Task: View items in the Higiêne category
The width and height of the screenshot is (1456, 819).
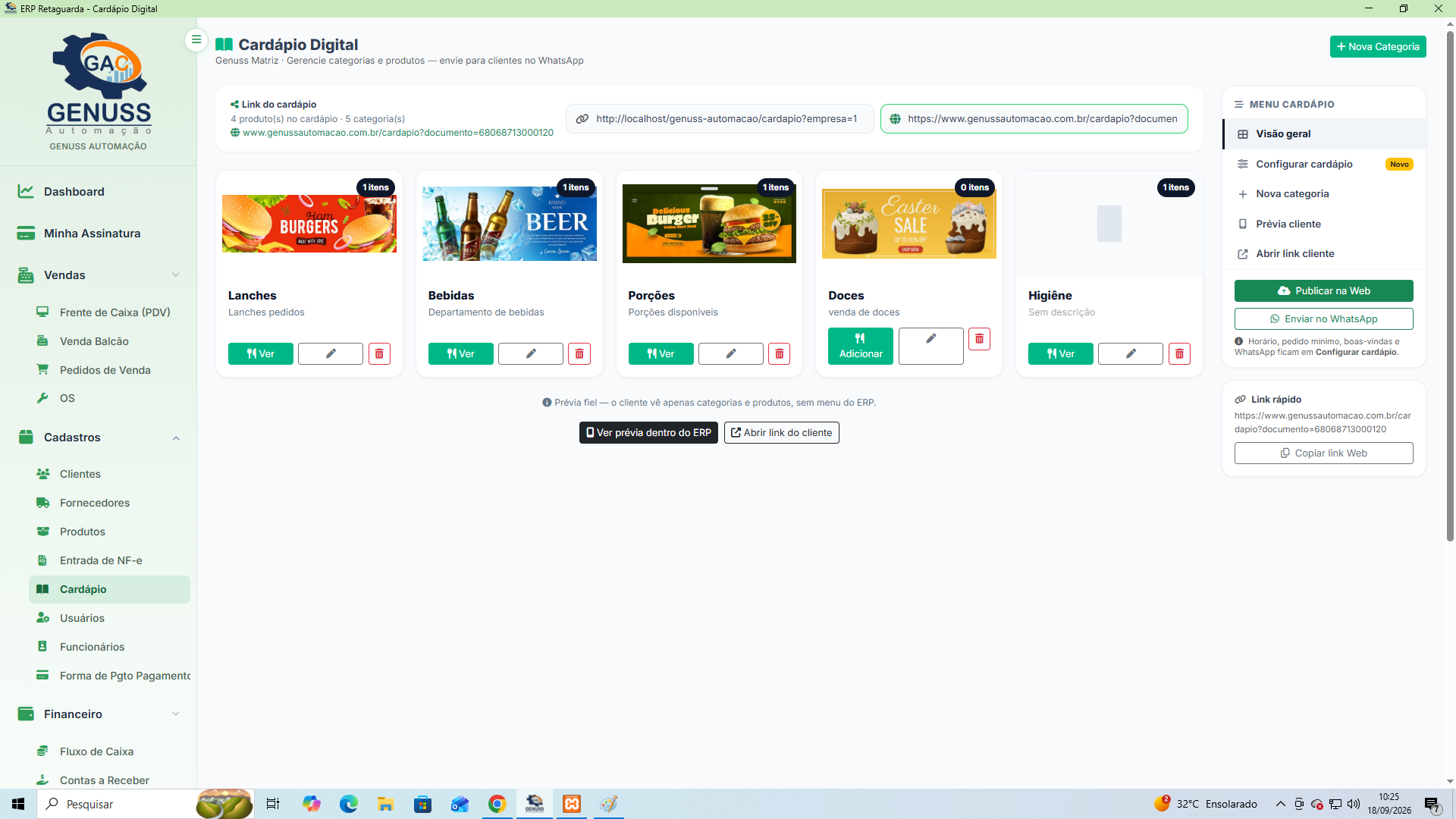Action: point(1061,354)
